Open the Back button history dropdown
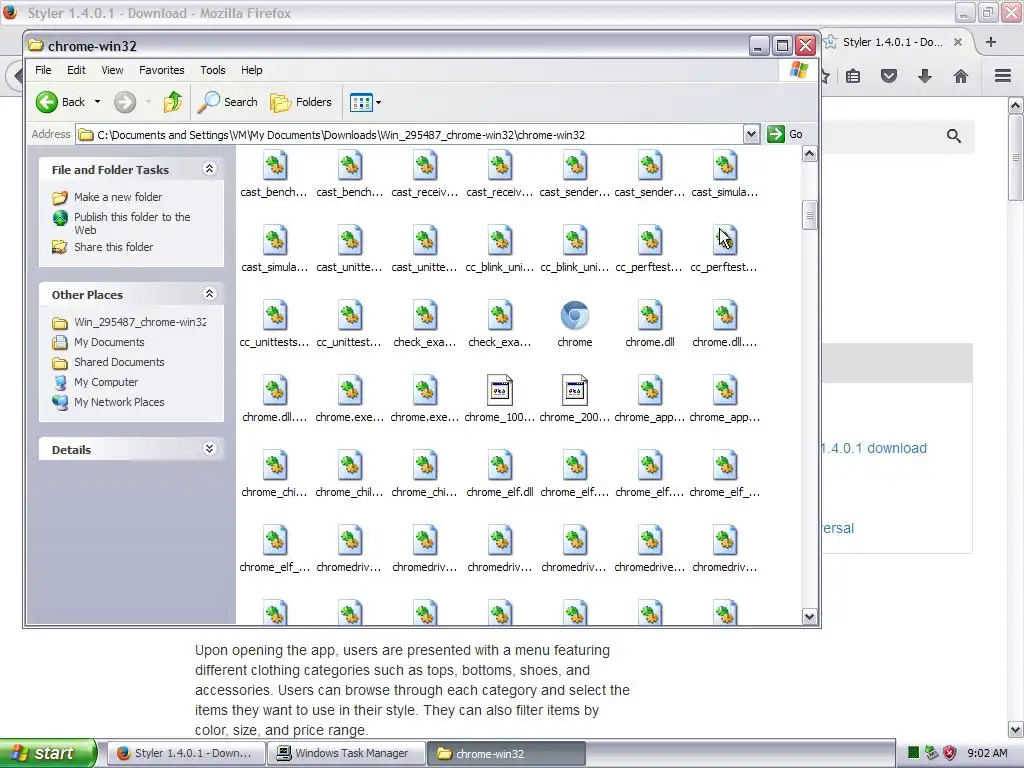1024x768 pixels. 97,102
